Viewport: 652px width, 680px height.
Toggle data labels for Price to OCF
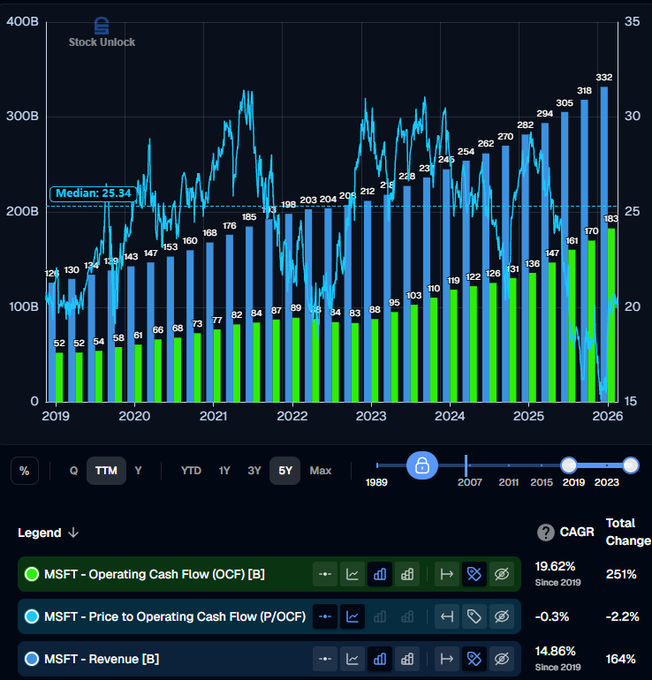click(474, 616)
